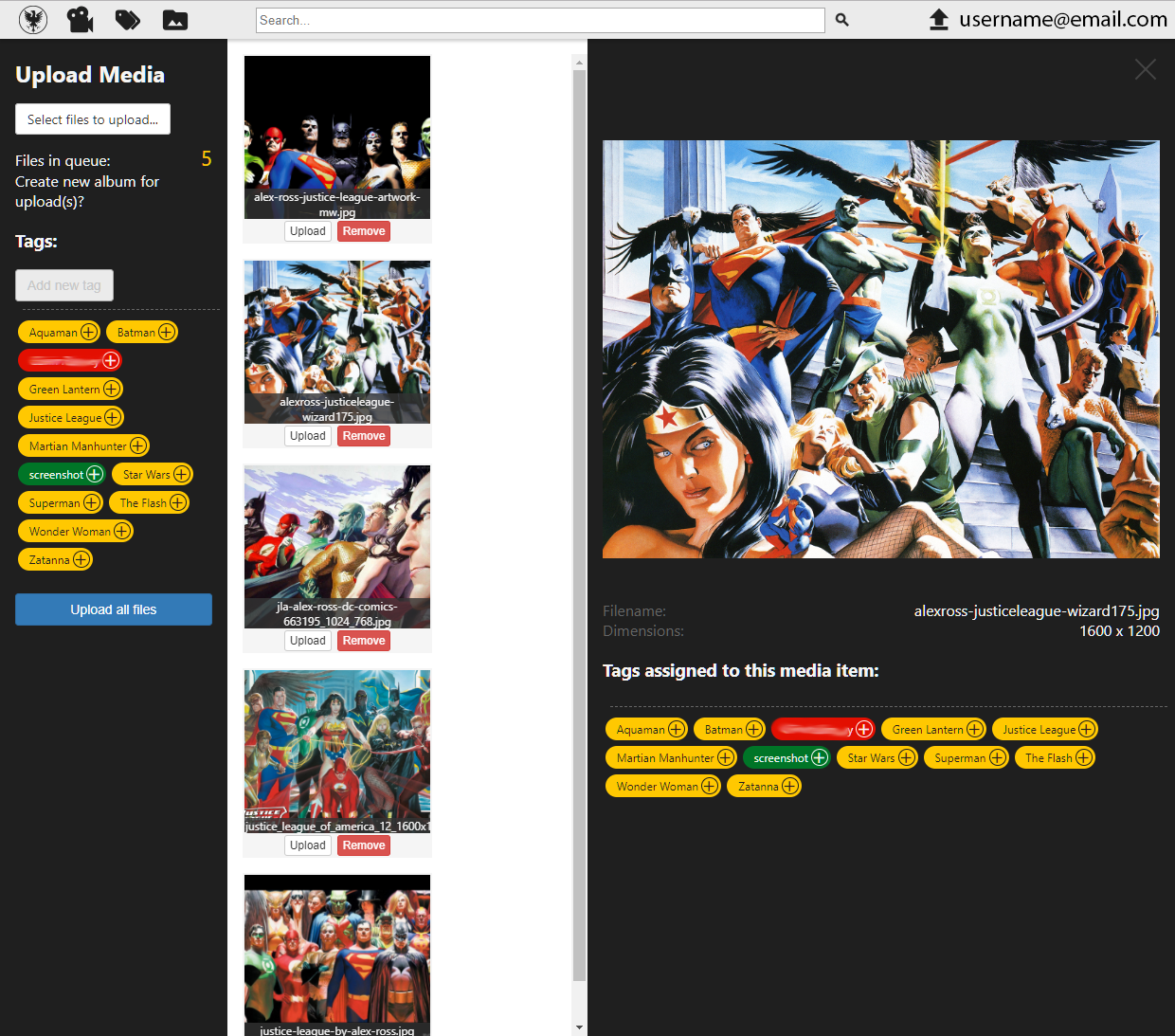Click the queue list scrollbar thumb
This screenshot has height=1036, width=1175.
click(579, 525)
